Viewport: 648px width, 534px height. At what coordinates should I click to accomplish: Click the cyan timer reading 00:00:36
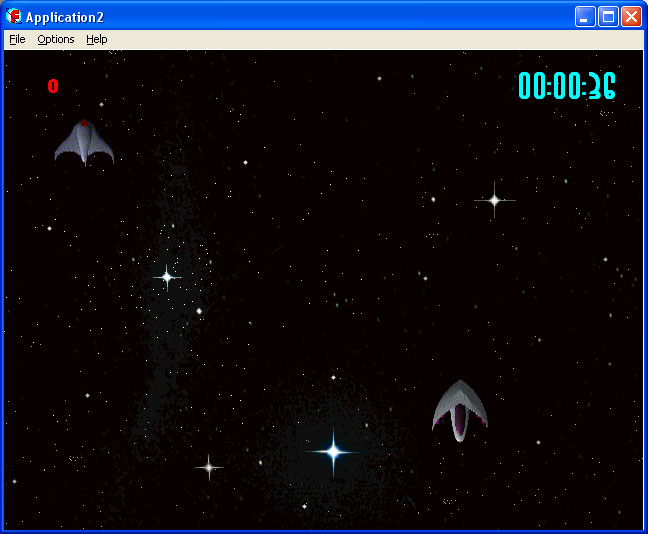point(566,86)
